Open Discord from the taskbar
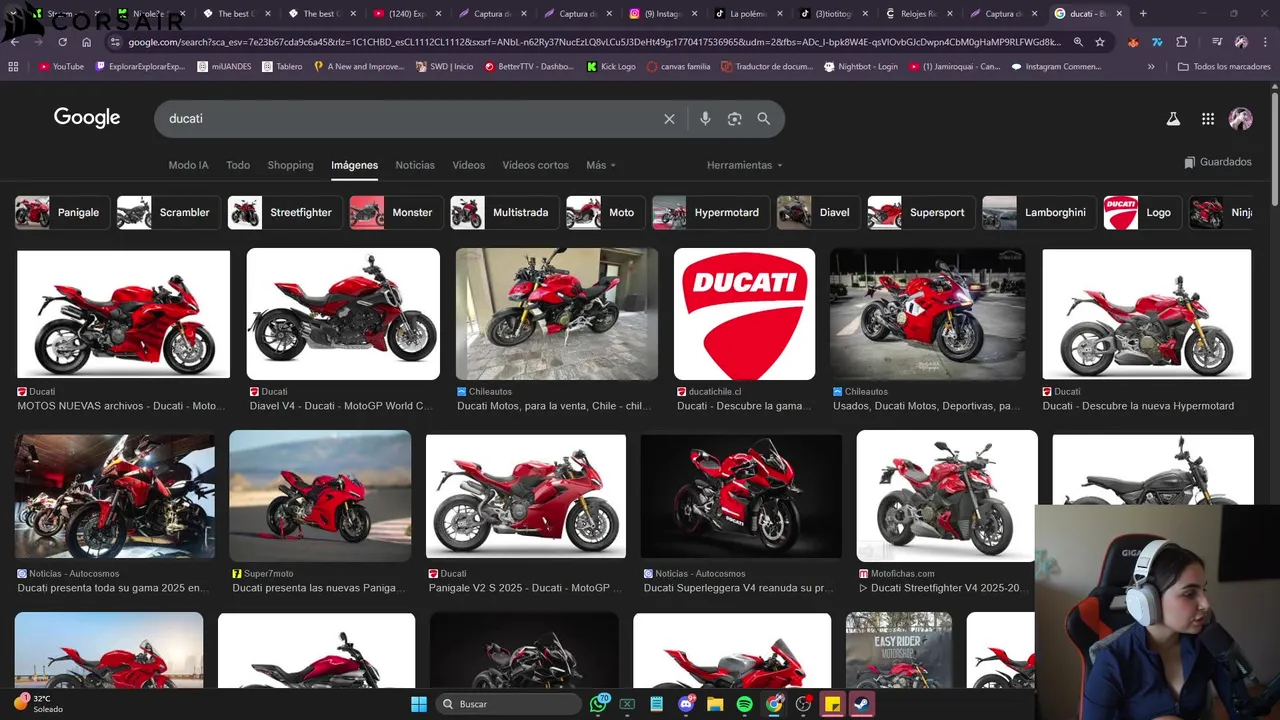The image size is (1280, 720). click(686, 704)
